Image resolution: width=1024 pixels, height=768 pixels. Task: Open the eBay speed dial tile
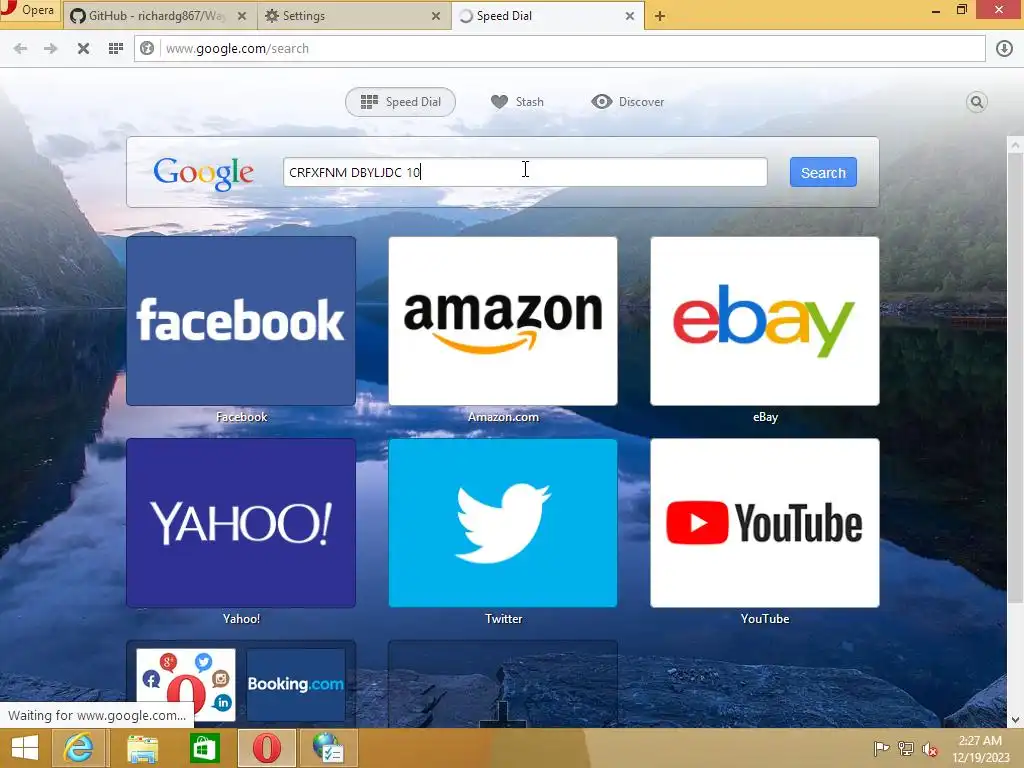[765, 321]
